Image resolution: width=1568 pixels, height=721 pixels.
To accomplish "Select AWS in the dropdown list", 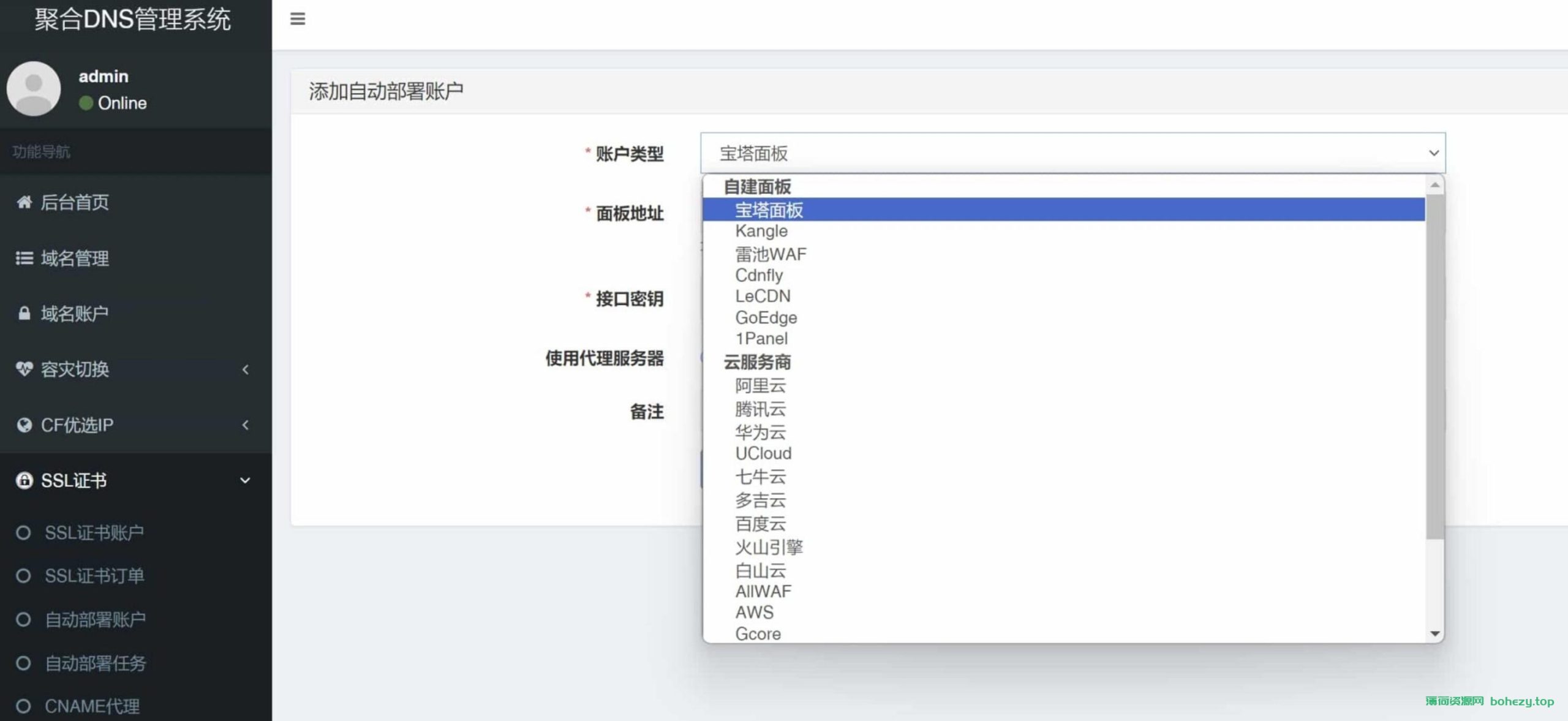I will tap(1064, 612).
